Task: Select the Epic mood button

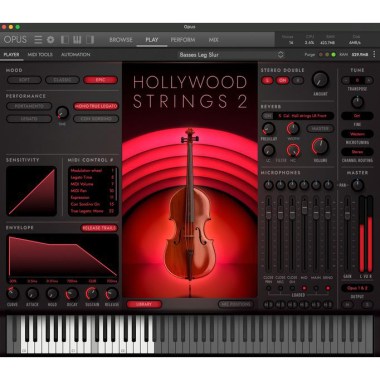Action: coord(100,80)
